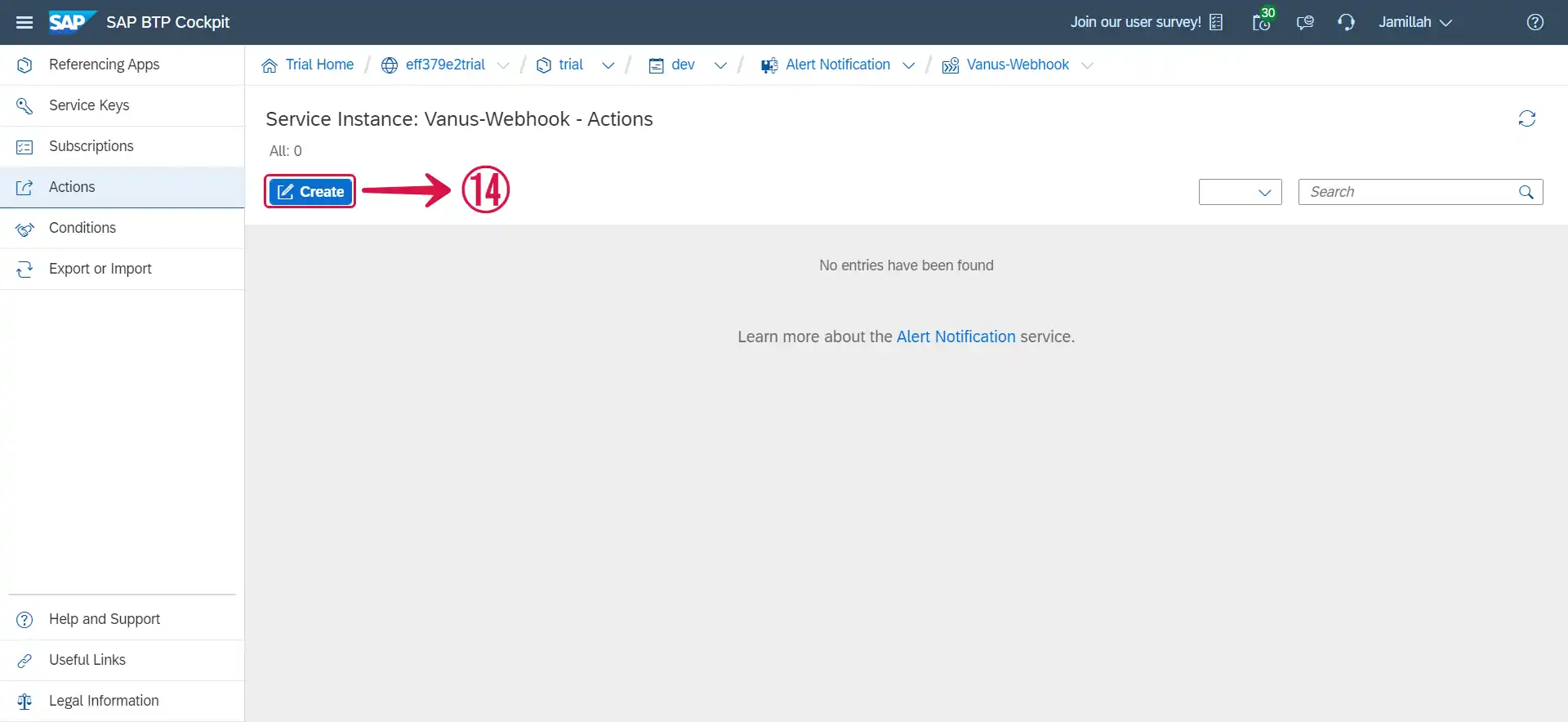The height and width of the screenshot is (722, 1568).
Task: Click the Actions sidebar icon
Action: tap(24, 187)
